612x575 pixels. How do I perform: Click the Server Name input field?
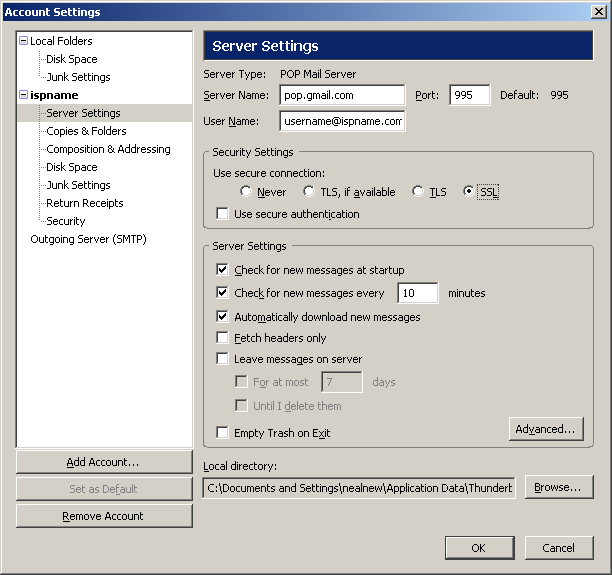[342, 95]
